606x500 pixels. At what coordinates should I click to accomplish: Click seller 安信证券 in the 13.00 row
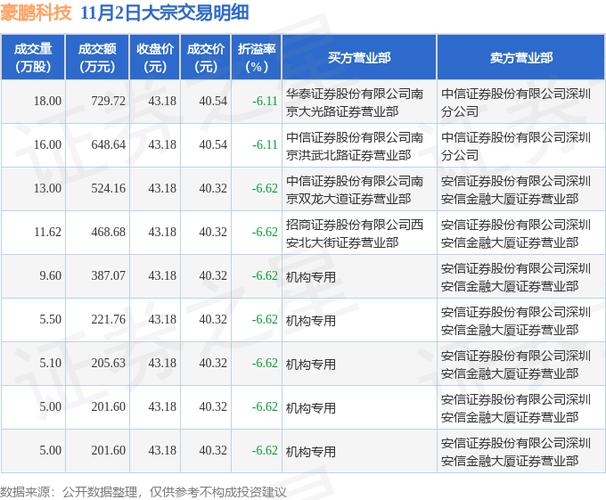click(516, 190)
